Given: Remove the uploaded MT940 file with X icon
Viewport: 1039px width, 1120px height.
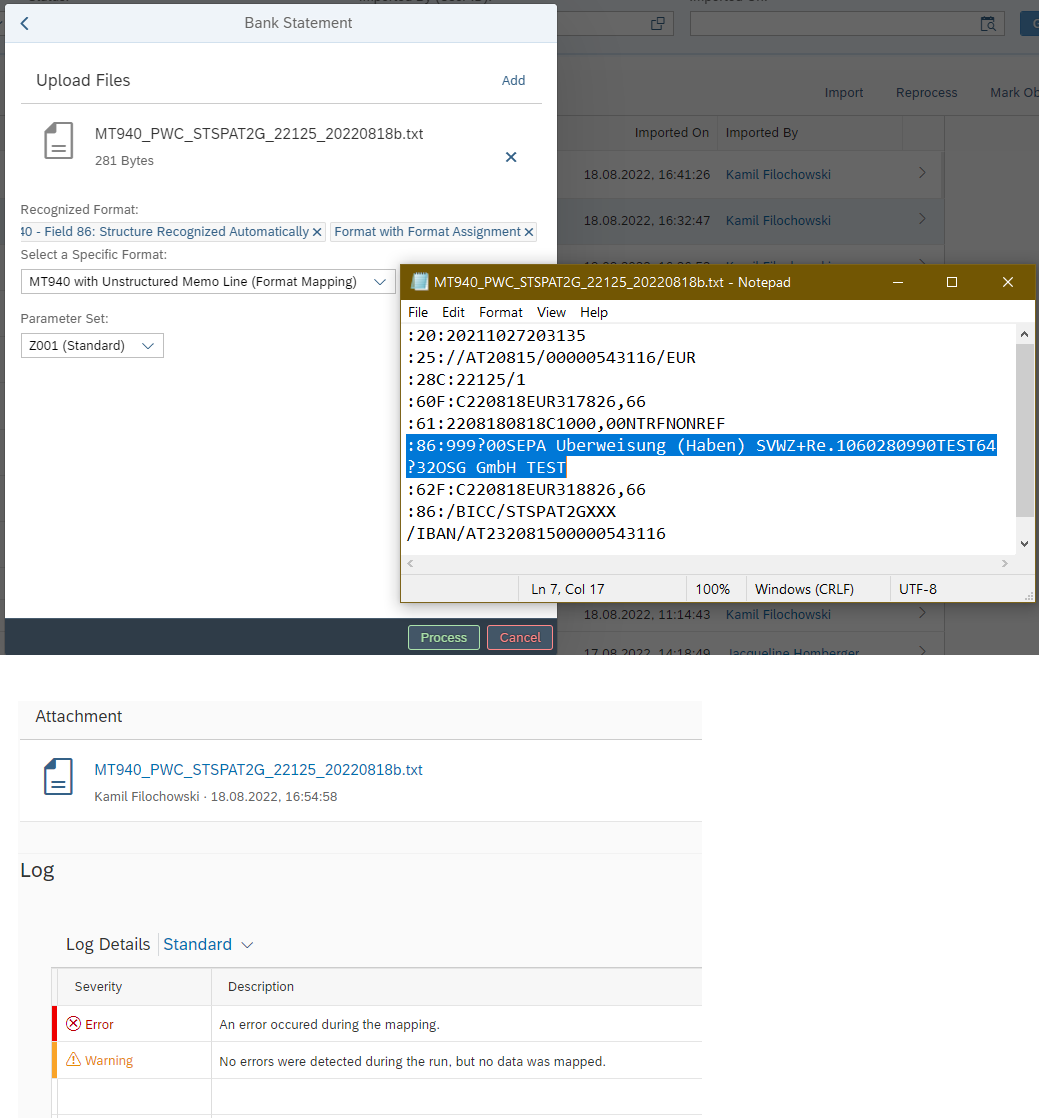Looking at the screenshot, I should pyautogui.click(x=511, y=157).
